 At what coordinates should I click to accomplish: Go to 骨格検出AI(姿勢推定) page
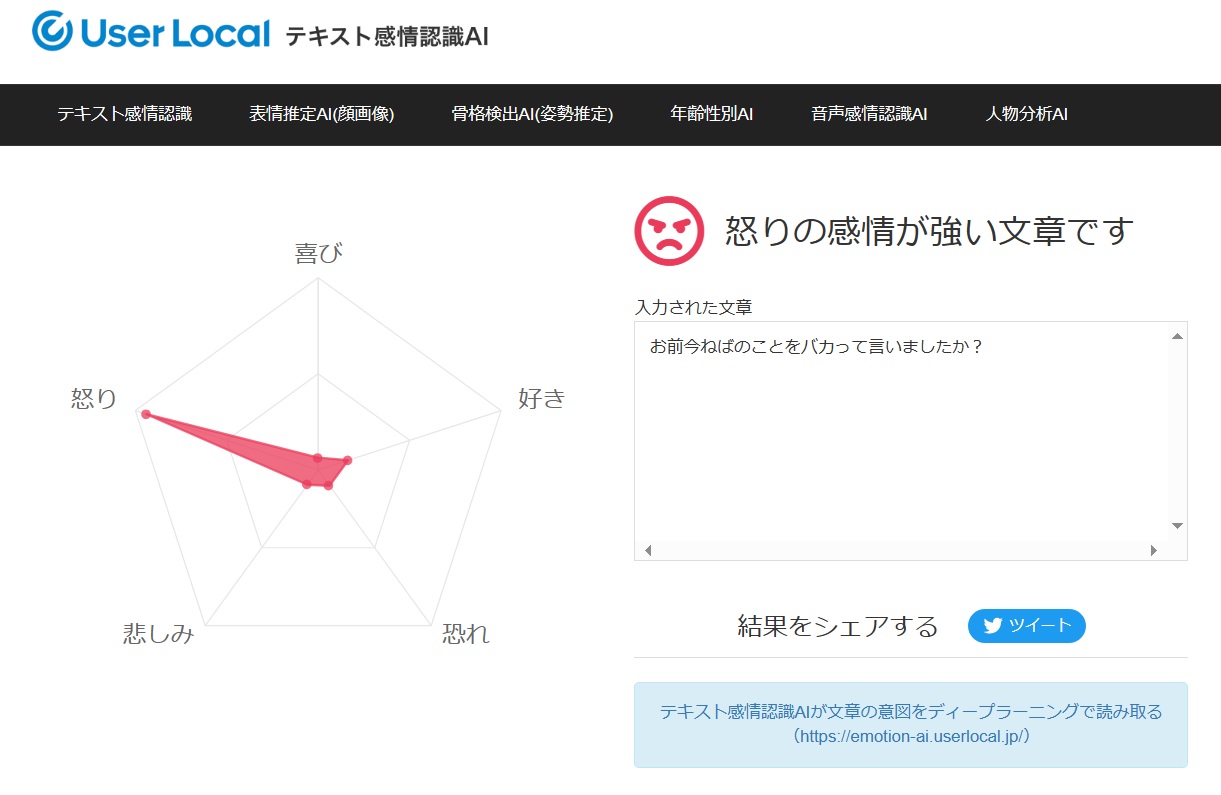pyautogui.click(x=532, y=114)
